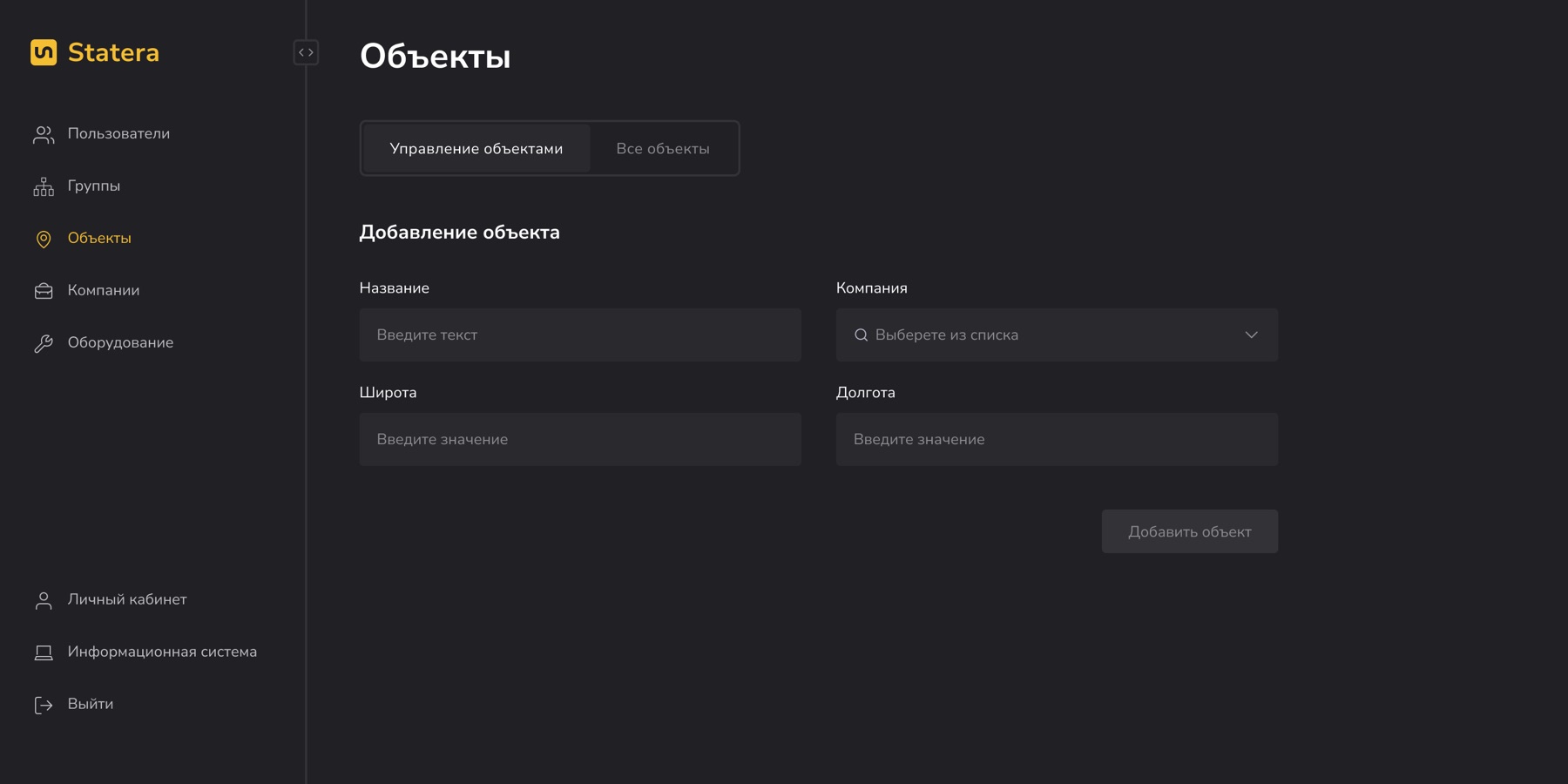This screenshot has width=1568, height=784.
Task: Click the Группы hierarchy icon
Action: [x=44, y=186]
